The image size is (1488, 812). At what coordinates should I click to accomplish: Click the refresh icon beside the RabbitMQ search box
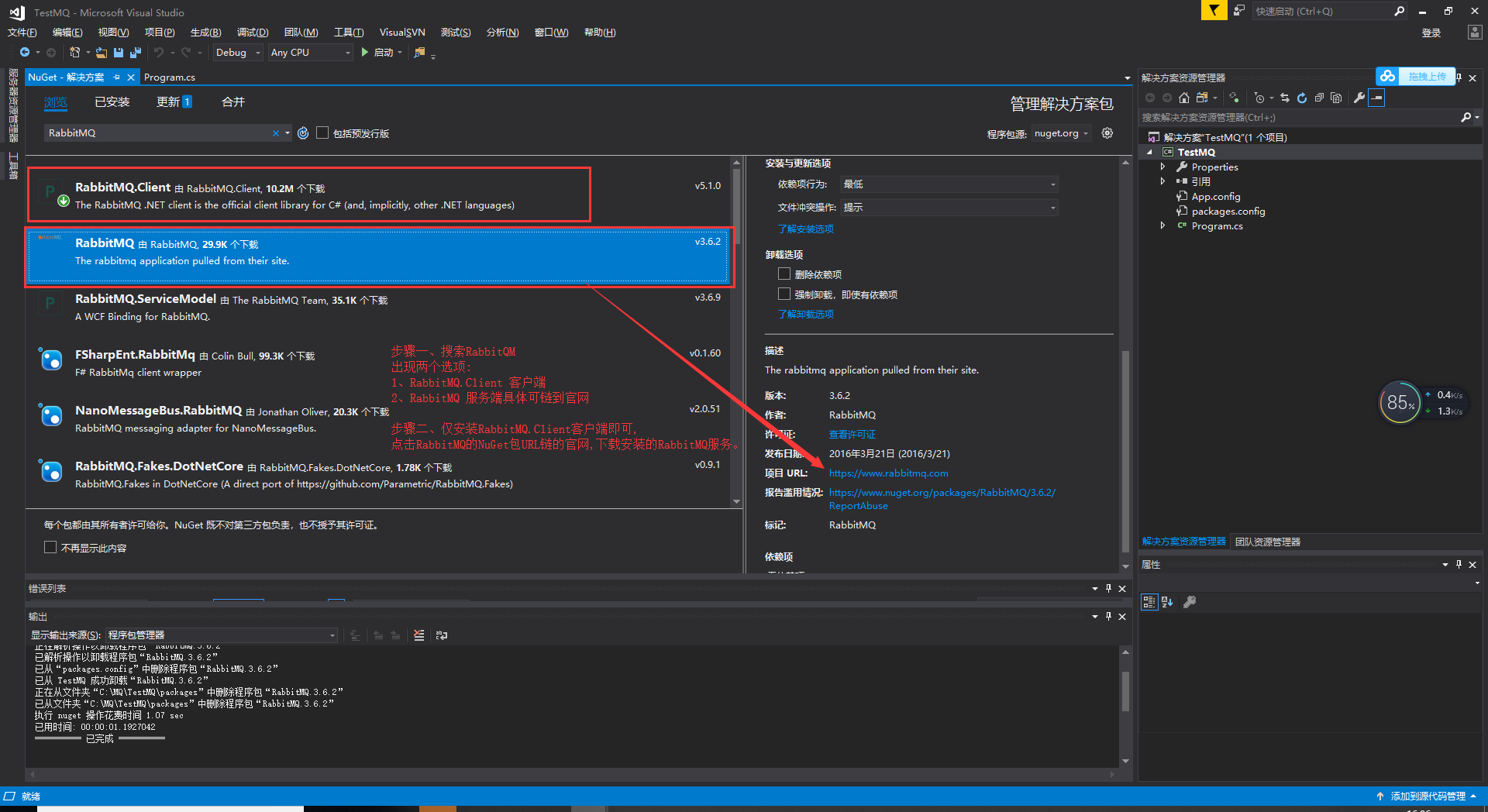303,133
